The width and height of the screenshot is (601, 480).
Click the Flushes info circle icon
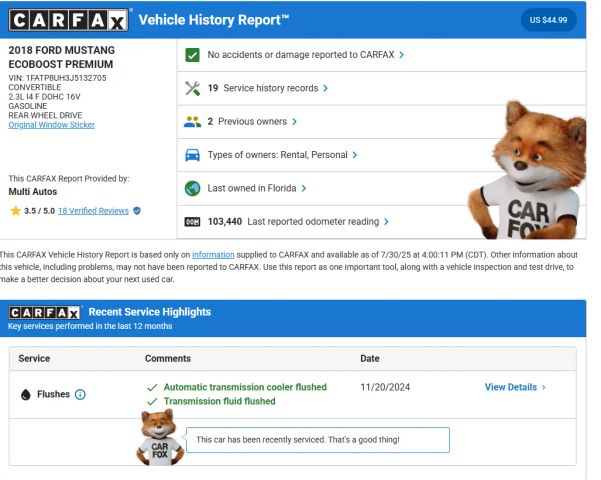81,395
